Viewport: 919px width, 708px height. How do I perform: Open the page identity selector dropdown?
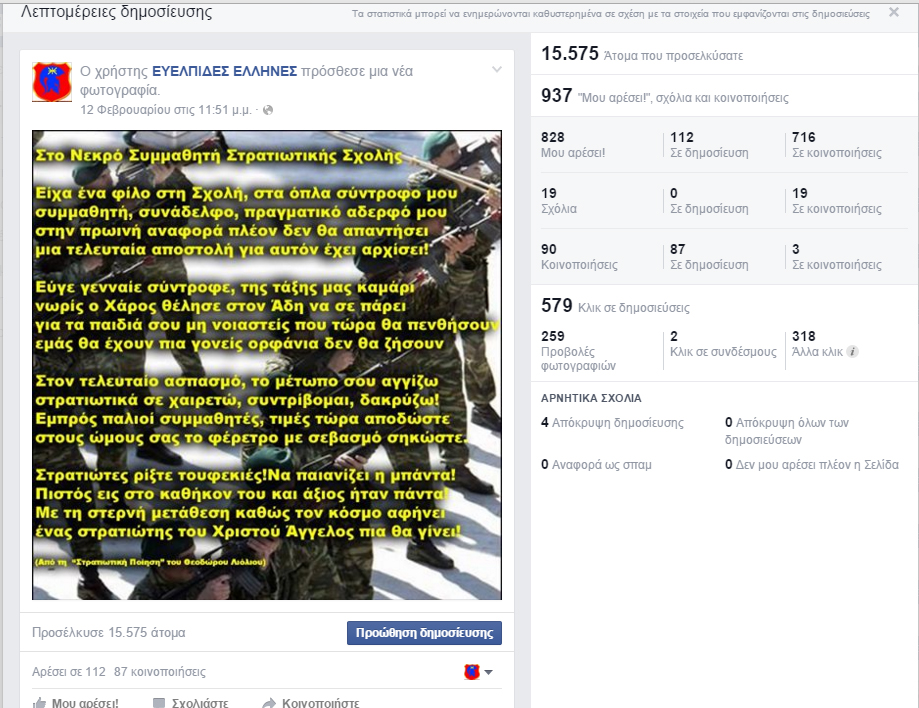[x=478, y=672]
